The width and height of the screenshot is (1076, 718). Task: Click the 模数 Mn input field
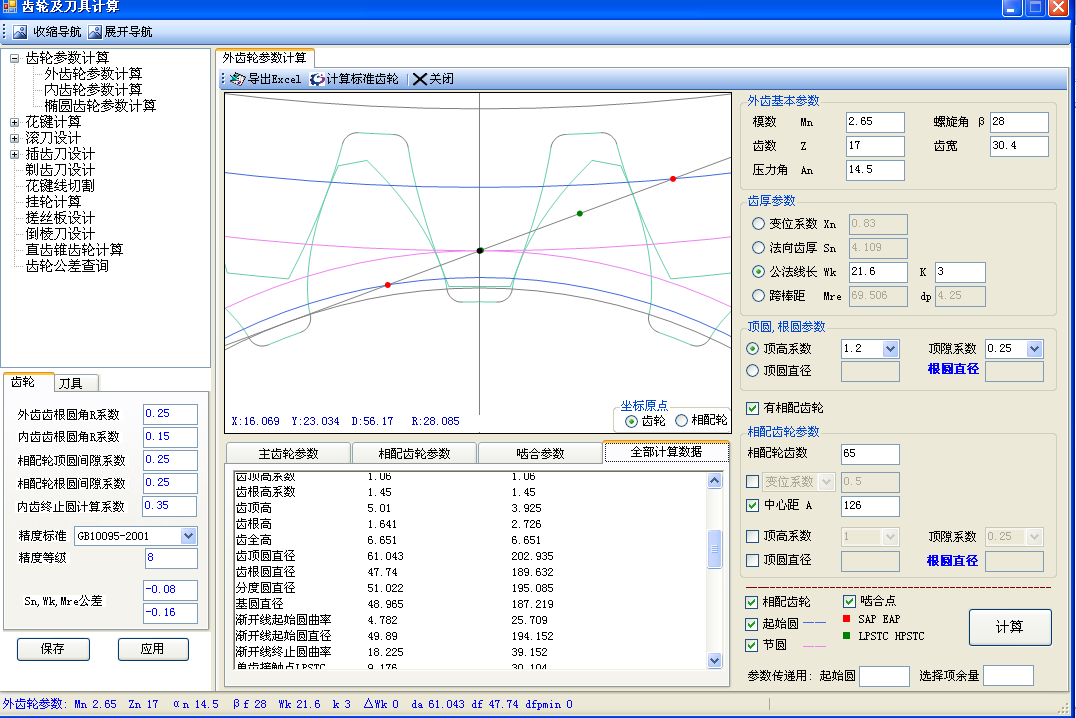click(875, 121)
